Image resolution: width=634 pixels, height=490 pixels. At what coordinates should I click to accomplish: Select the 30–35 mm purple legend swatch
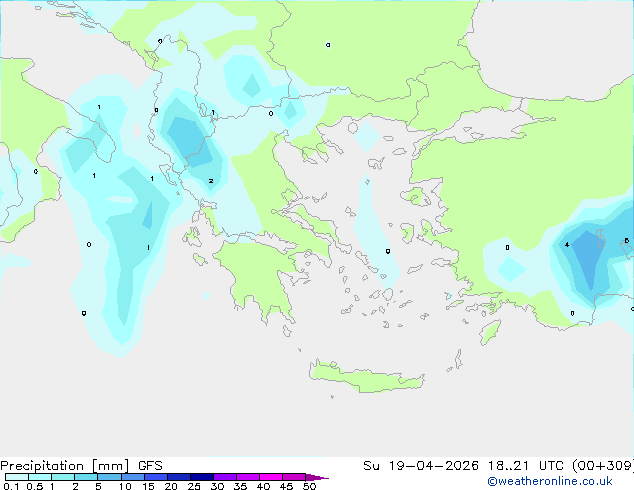pos(224,477)
